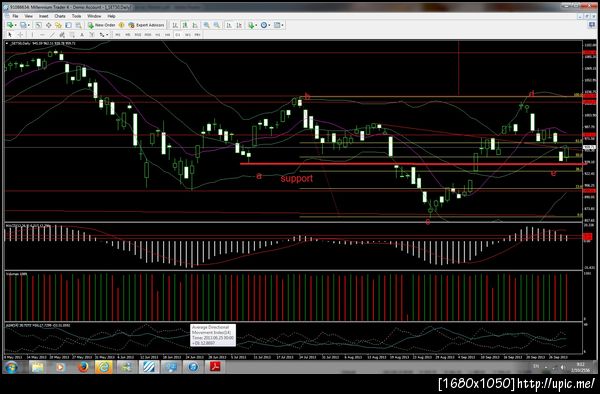Select the Arrows drawing tool
This screenshot has height=394, width=600.
point(102,35)
